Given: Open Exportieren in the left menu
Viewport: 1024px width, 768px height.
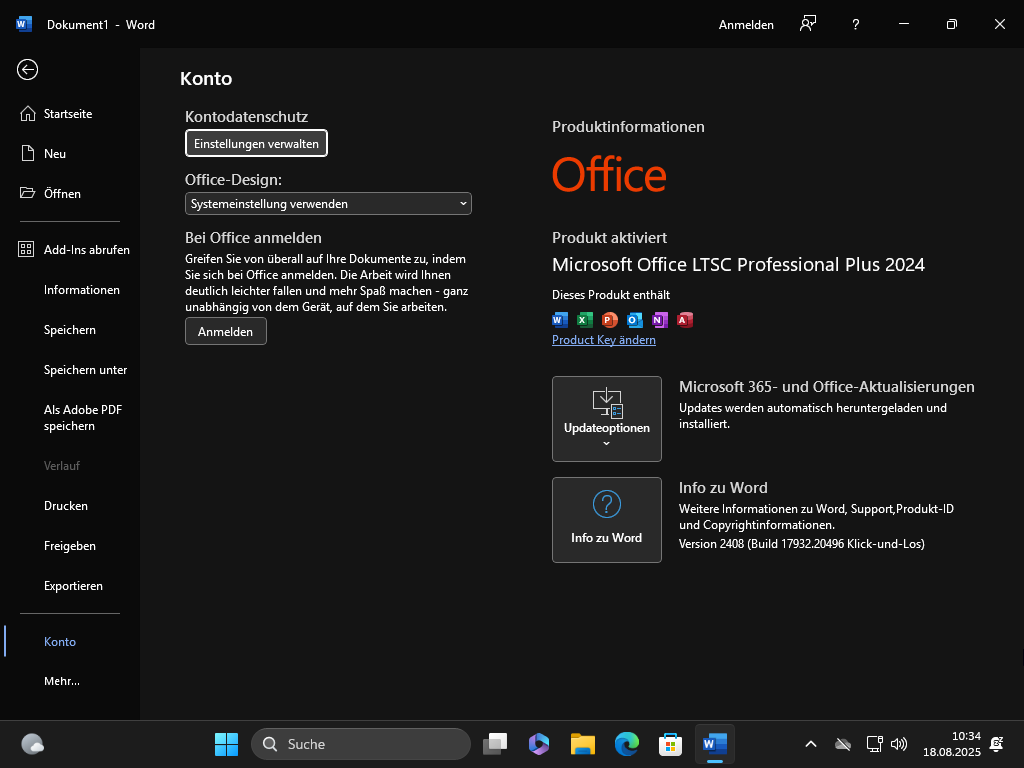Looking at the screenshot, I should click(x=73, y=586).
